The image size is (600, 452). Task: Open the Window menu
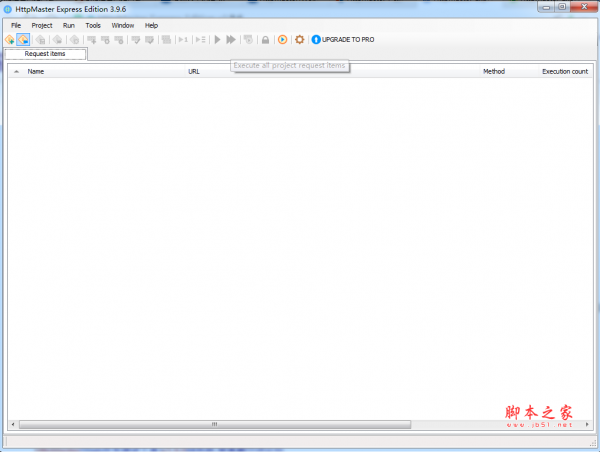123,25
